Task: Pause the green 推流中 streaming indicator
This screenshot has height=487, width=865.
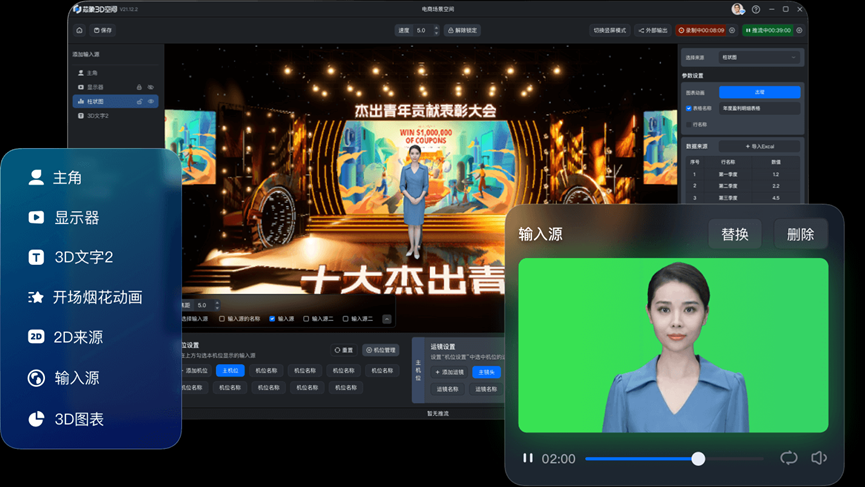Action: [x=768, y=30]
